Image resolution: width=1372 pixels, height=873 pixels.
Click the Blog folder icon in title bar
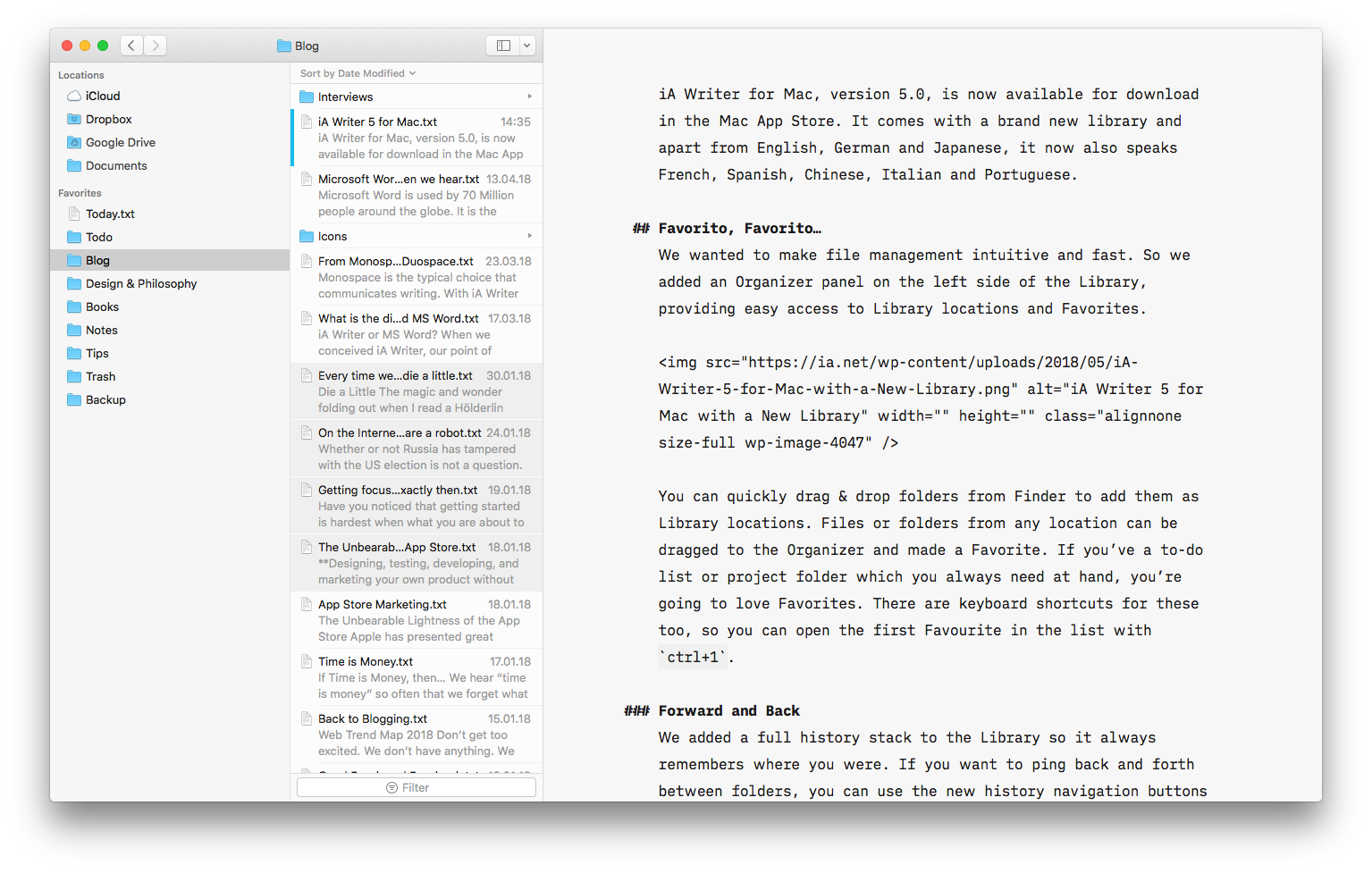coord(284,46)
